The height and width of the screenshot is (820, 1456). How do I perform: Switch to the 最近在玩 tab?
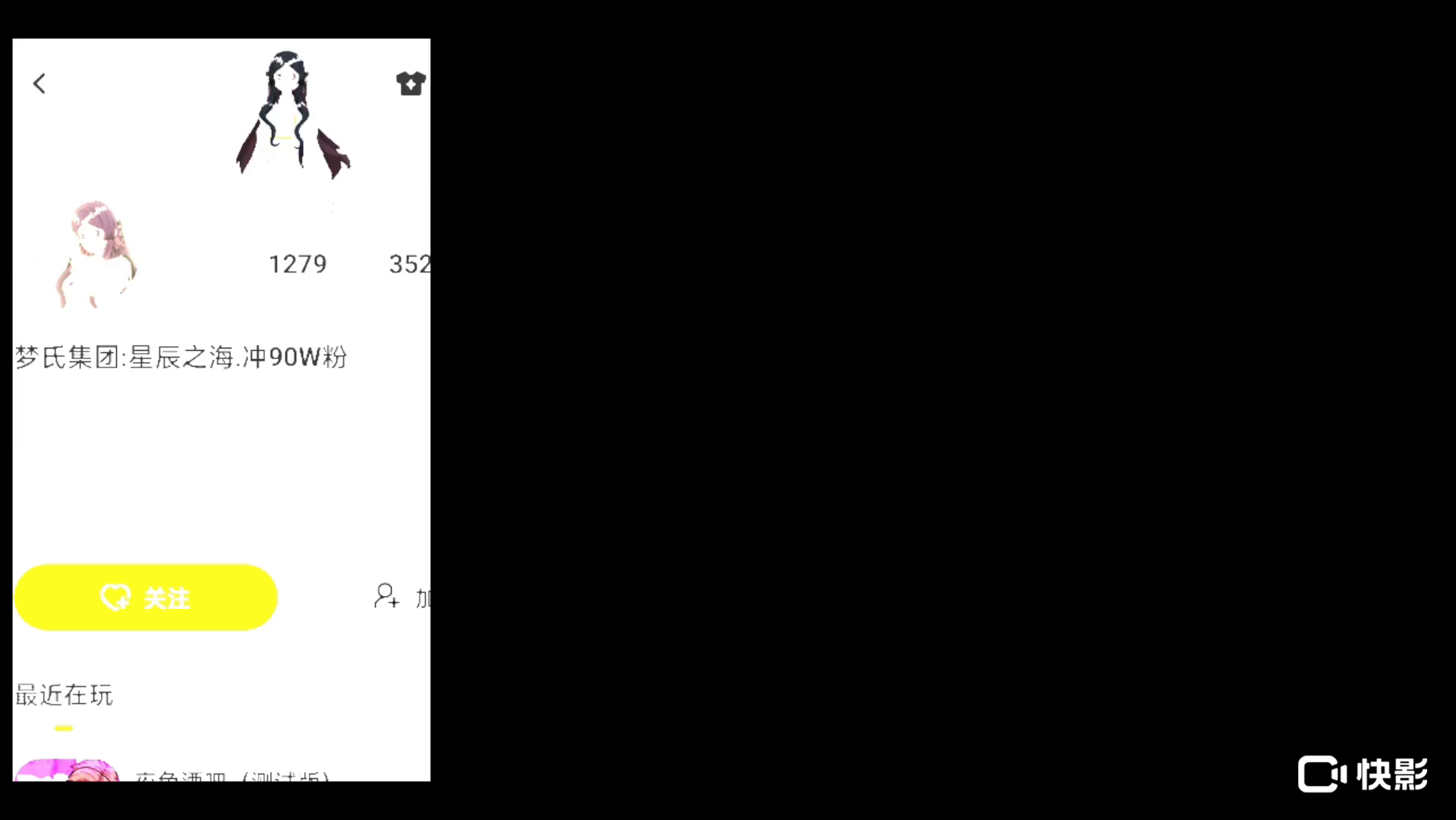pyautogui.click(x=64, y=695)
